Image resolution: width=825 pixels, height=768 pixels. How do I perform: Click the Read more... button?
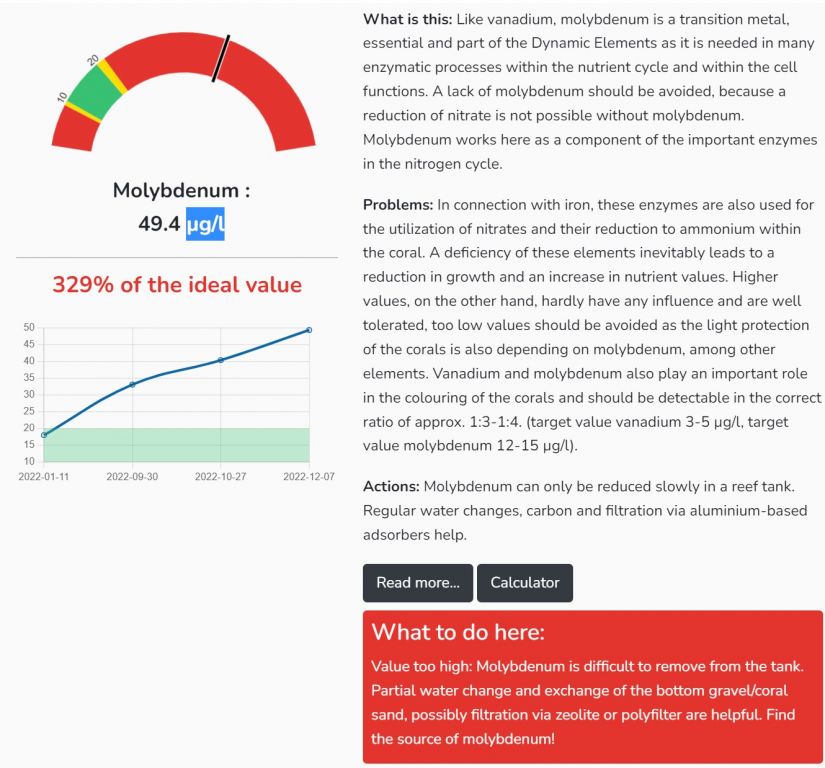point(418,583)
